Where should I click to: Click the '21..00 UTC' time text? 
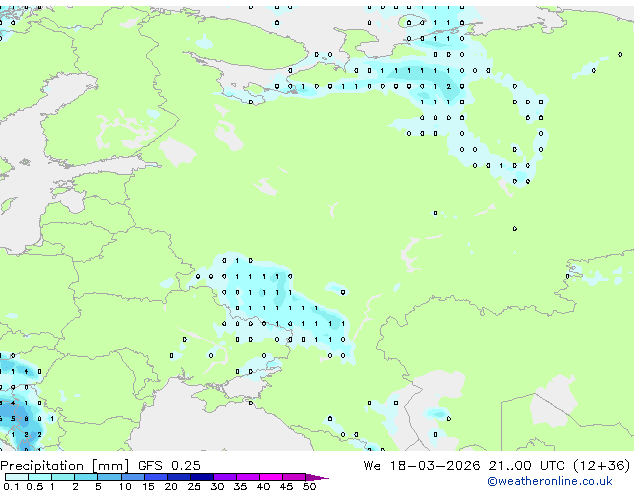pos(526,466)
